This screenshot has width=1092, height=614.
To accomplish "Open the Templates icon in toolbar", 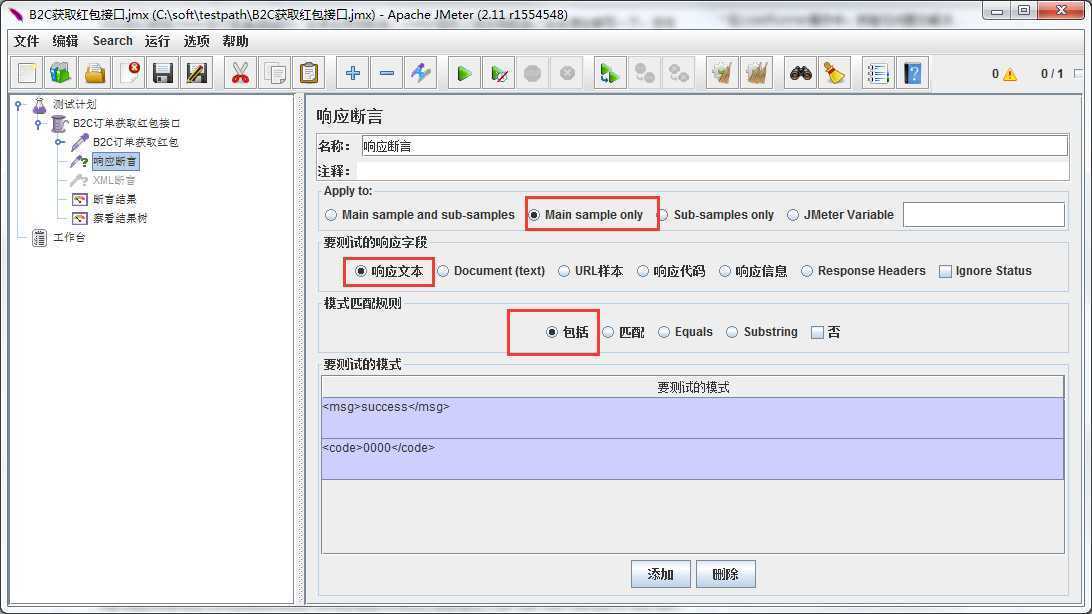I will (x=61, y=72).
